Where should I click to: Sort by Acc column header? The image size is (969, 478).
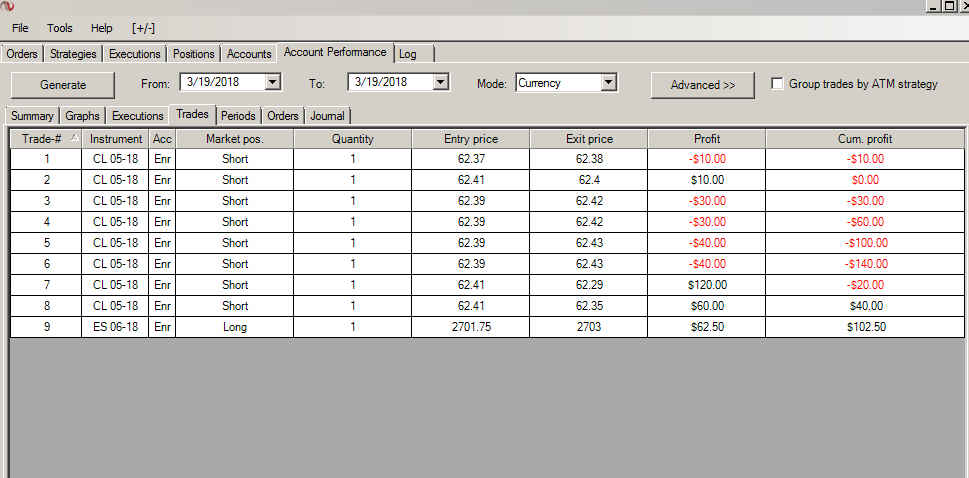tap(162, 139)
